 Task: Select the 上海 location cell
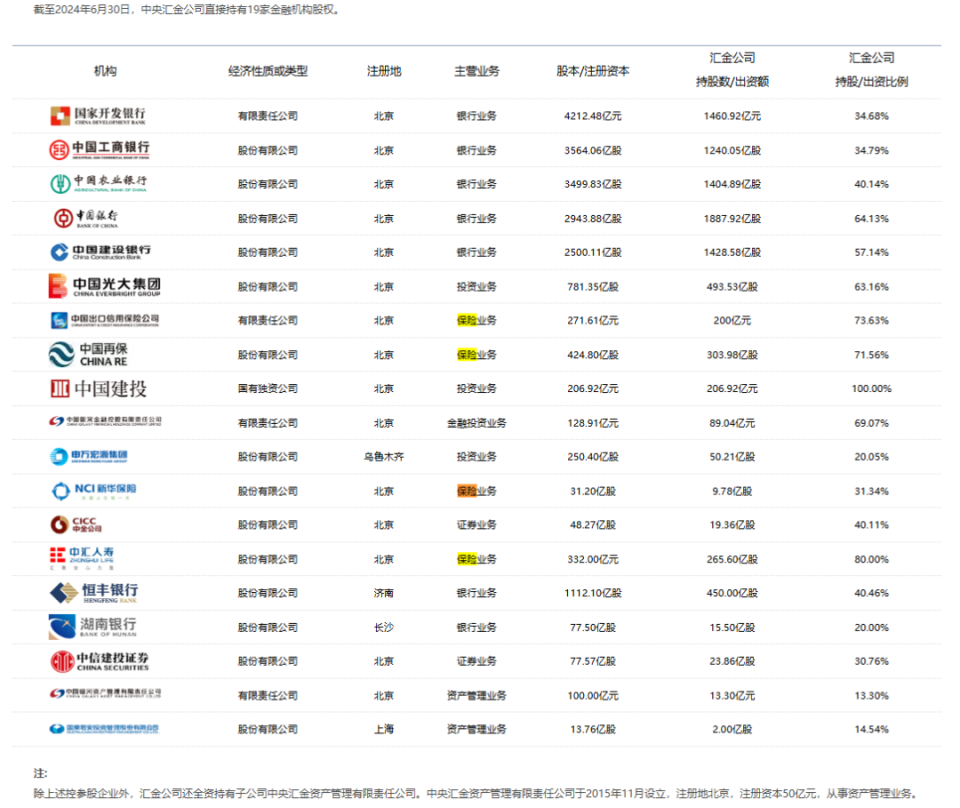point(384,730)
